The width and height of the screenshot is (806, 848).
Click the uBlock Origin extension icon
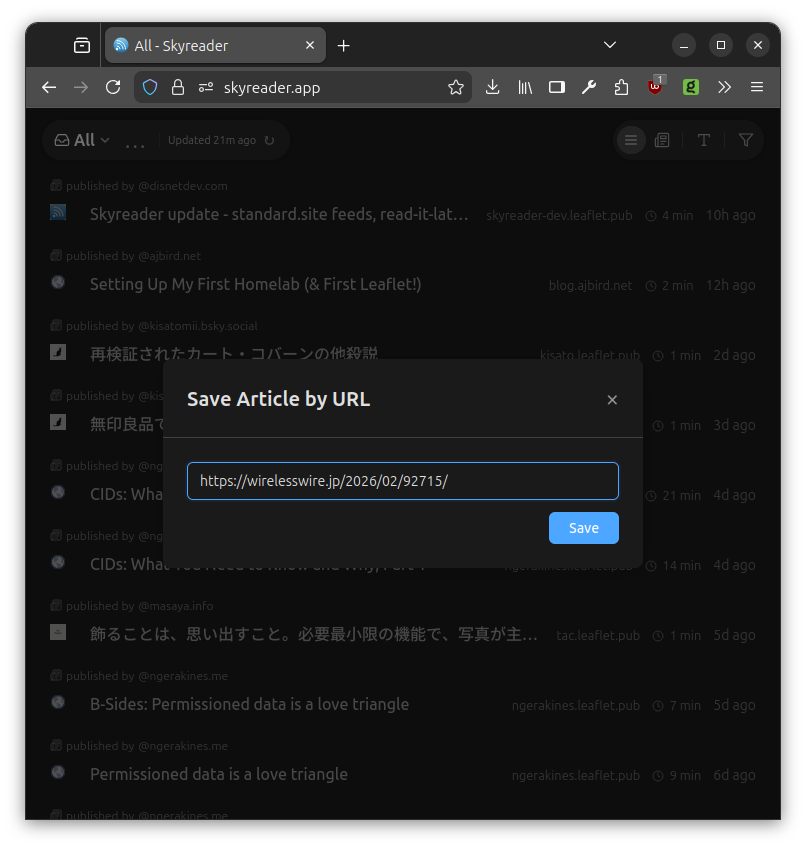(x=655, y=87)
